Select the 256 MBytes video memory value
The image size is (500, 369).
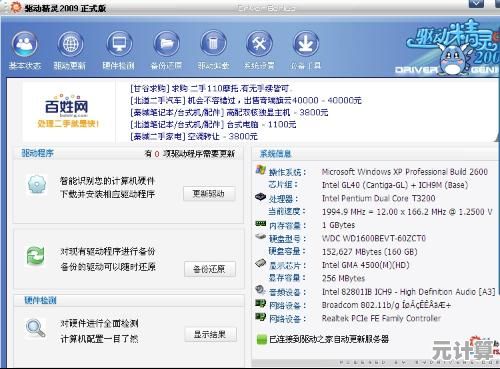coord(343,278)
